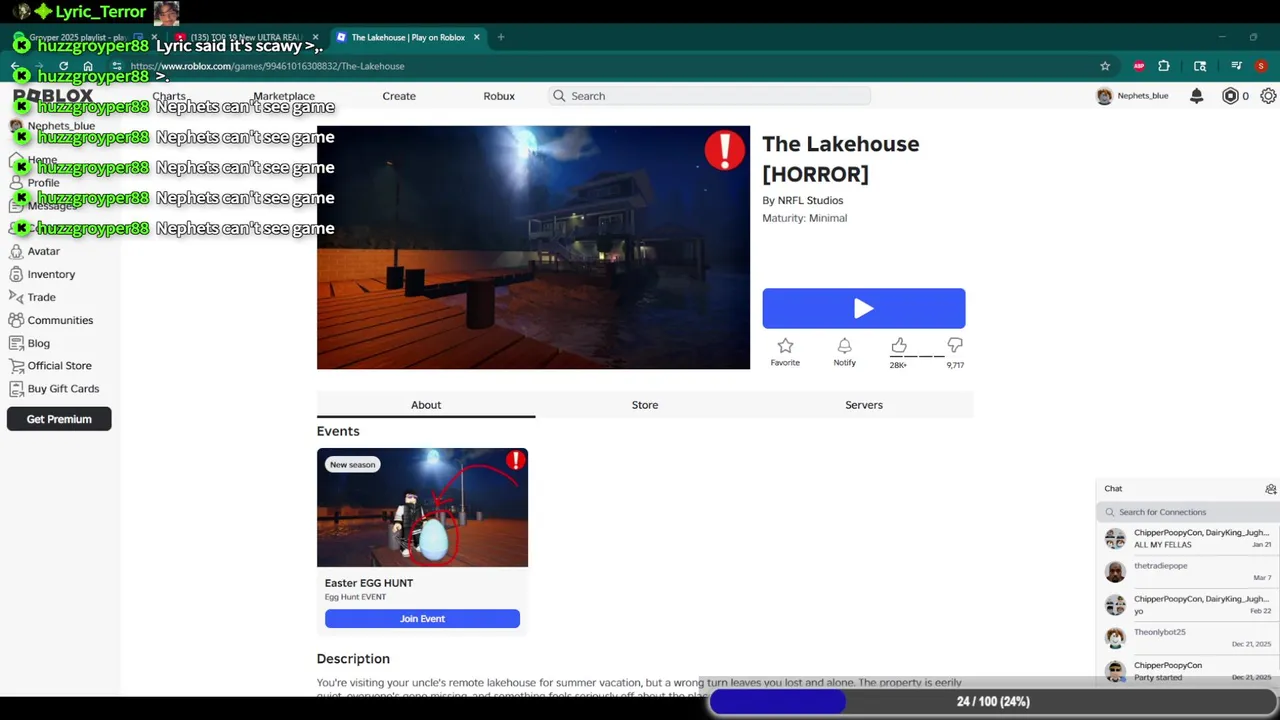This screenshot has width=1280, height=720.
Task: Open Avatar in the sidebar
Action: click(35, 251)
